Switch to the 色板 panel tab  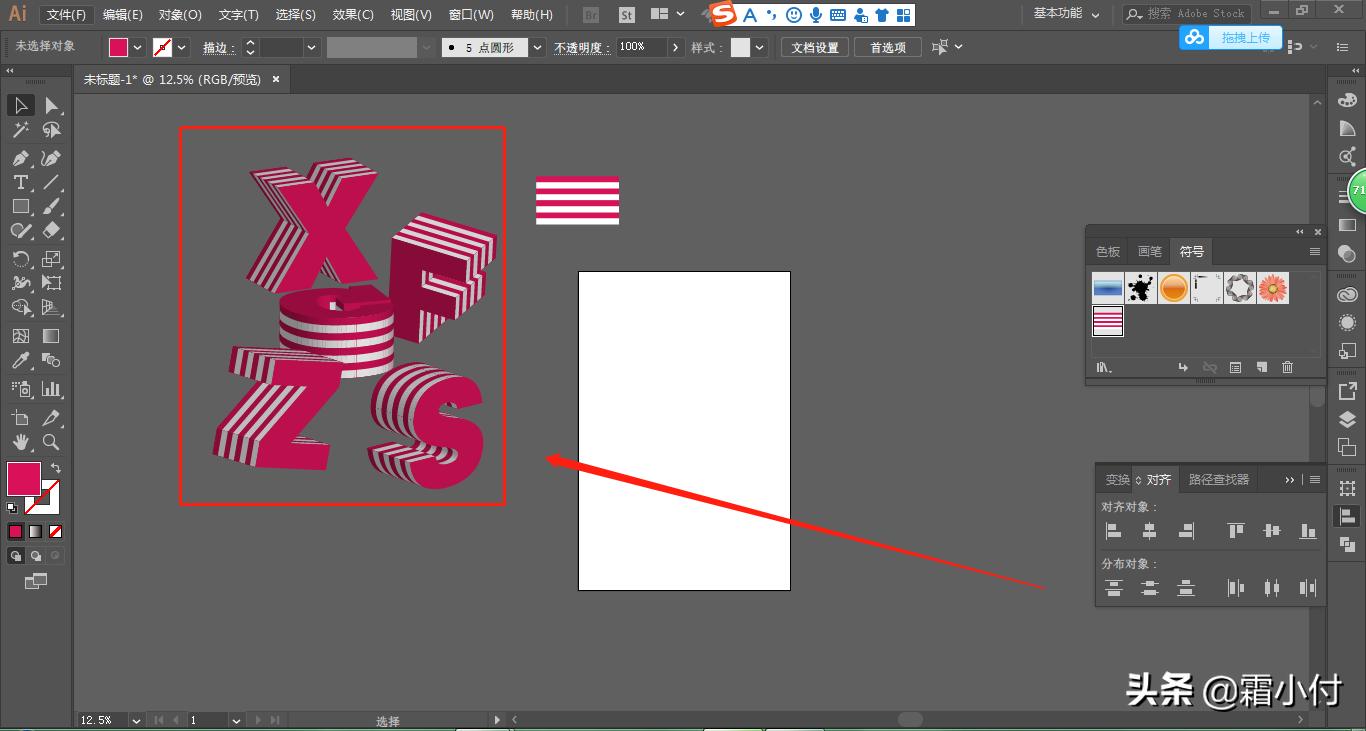(x=1106, y=251)
